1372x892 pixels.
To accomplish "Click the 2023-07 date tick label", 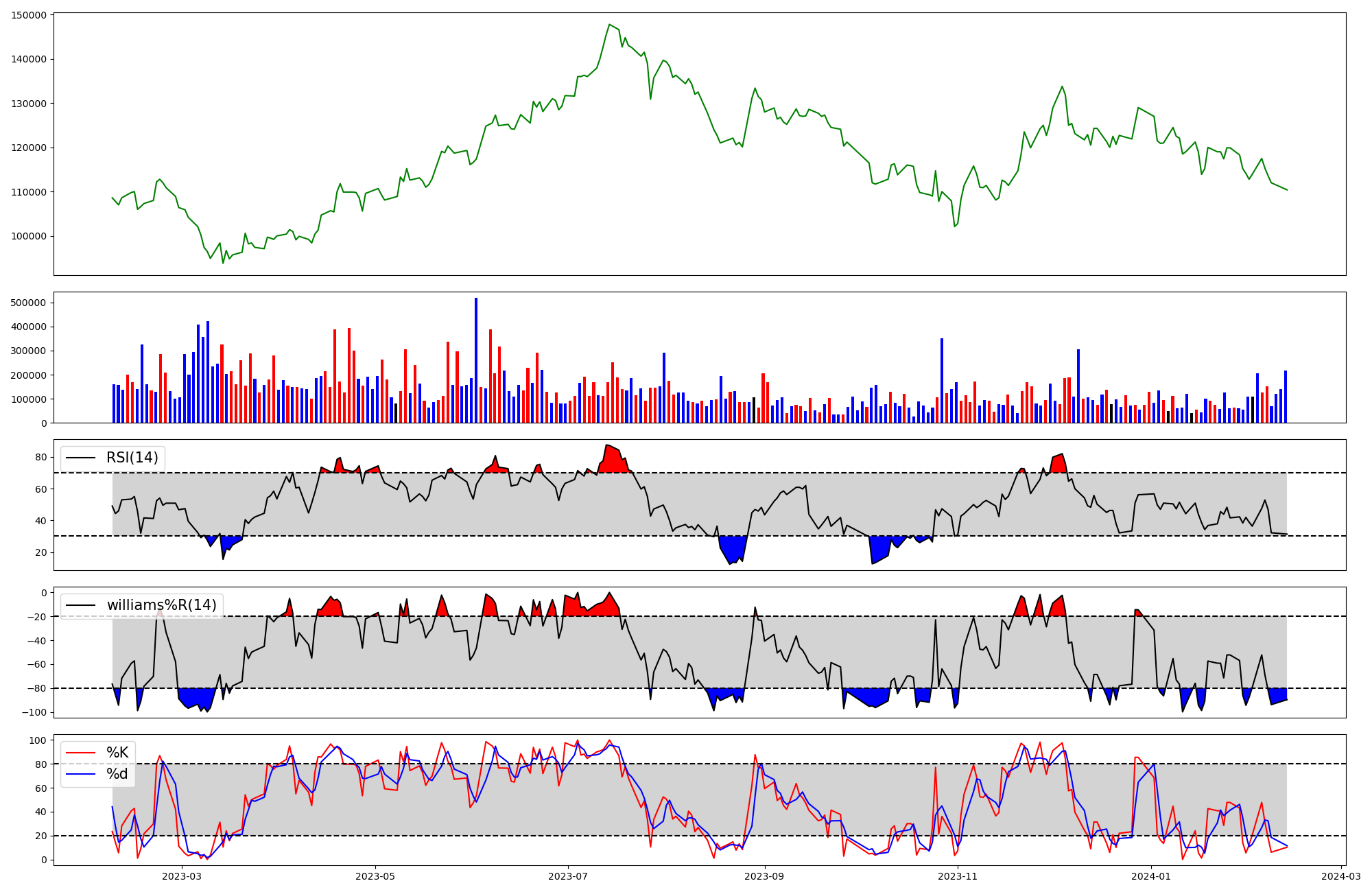I will point(568,876).
